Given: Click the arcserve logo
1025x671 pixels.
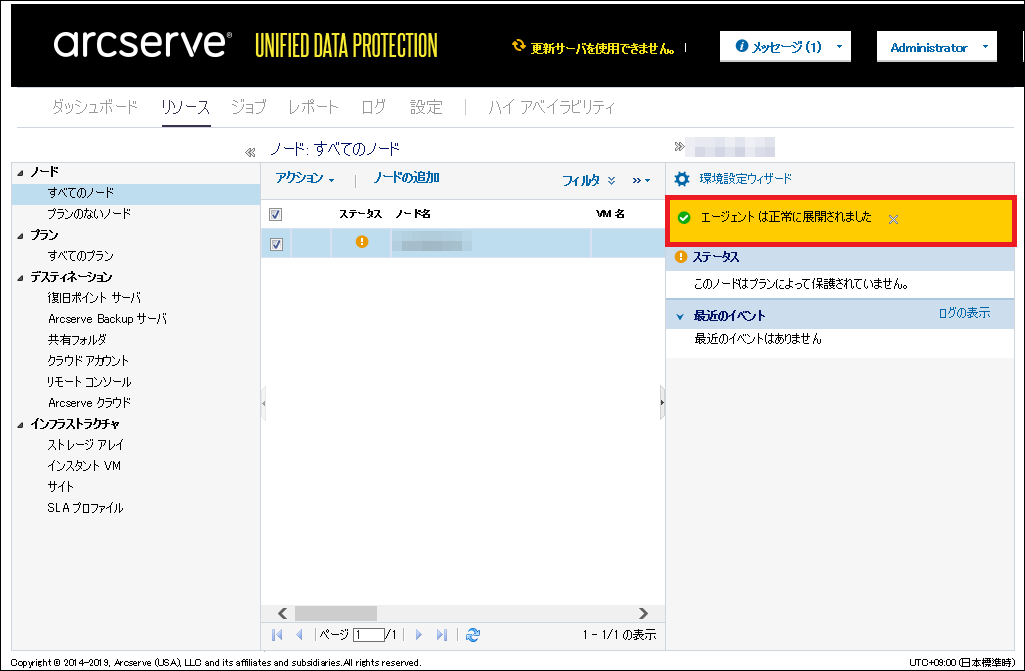Looking at the screenshot, I should (143, 44).
